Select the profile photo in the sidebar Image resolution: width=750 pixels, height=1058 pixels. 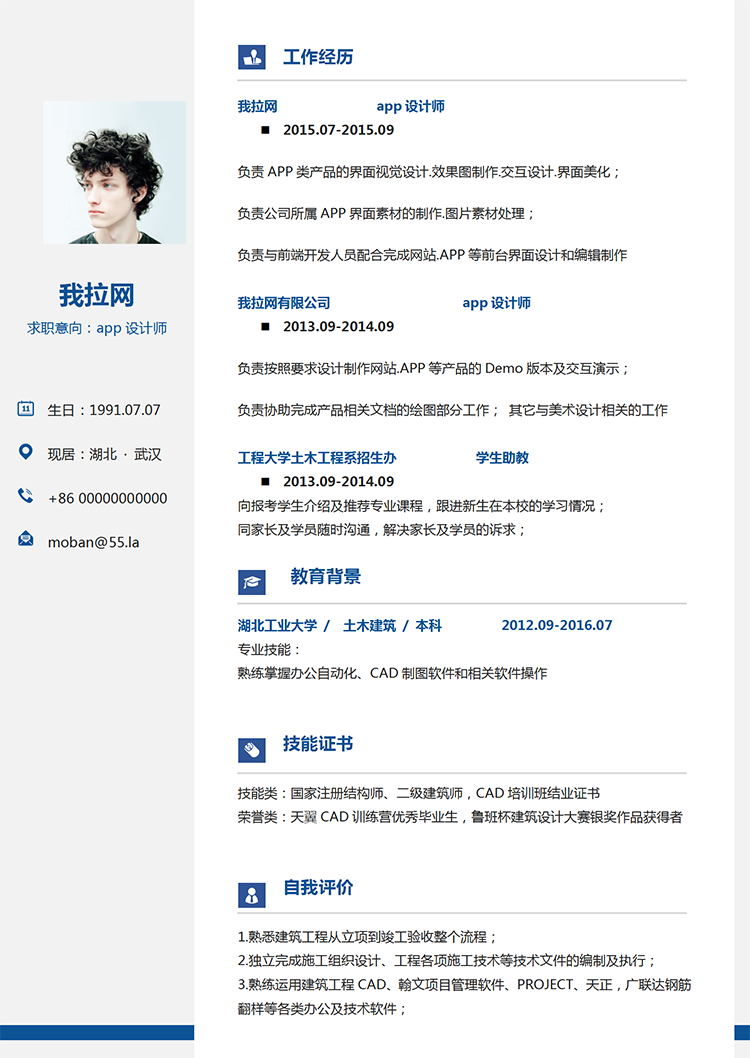pyautogui.click(x=114, y=172)
